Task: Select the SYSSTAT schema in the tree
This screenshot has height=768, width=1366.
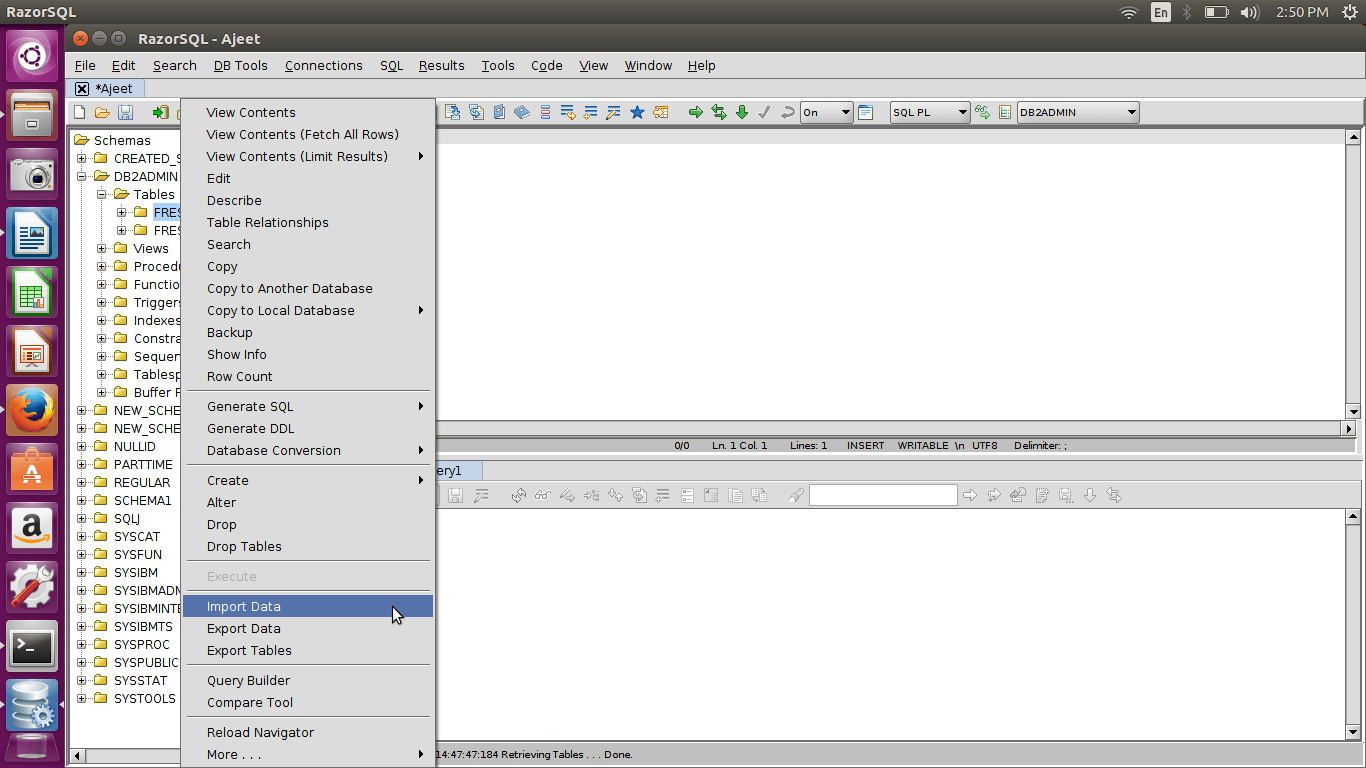Action: (x=140, y=680)
